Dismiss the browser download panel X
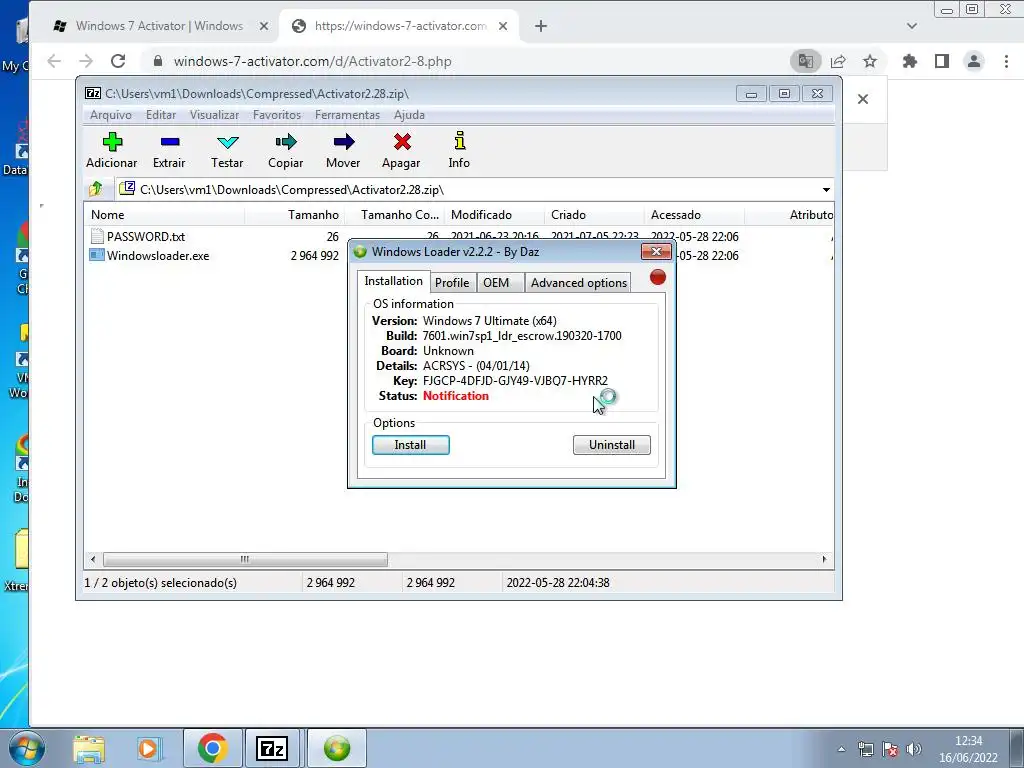Screen dimensions: 1024x768 click(863, 99)
